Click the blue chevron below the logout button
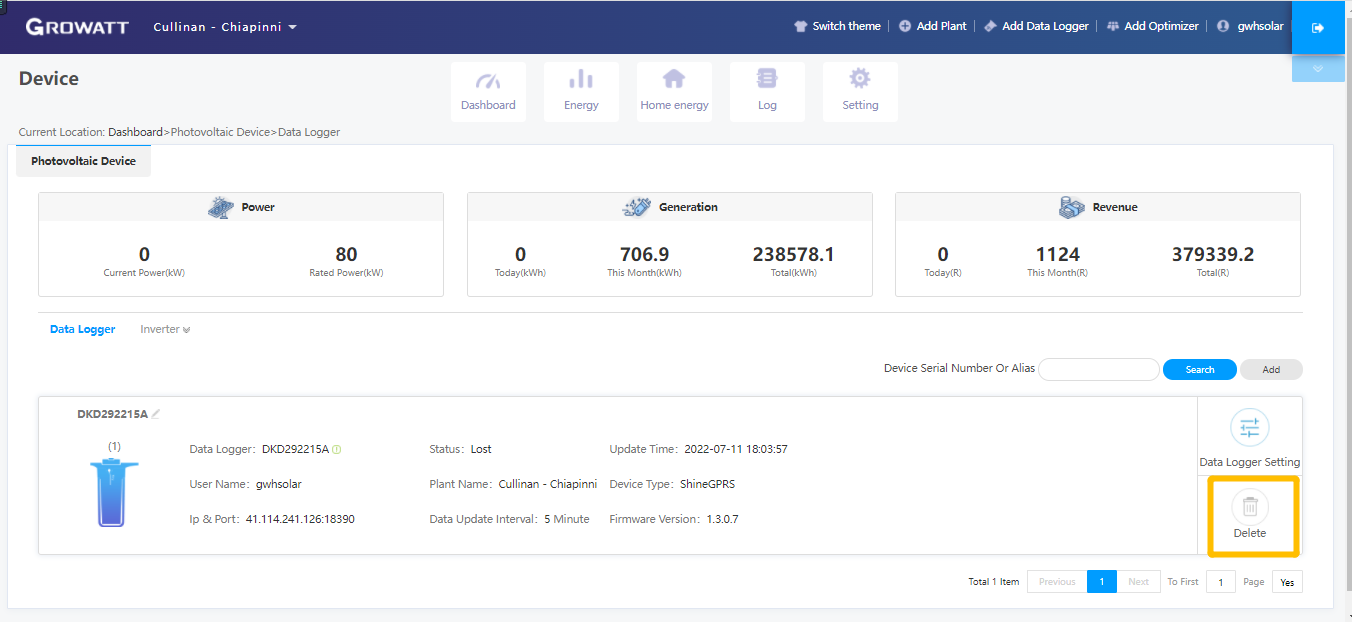 [x=1318, y=67]
